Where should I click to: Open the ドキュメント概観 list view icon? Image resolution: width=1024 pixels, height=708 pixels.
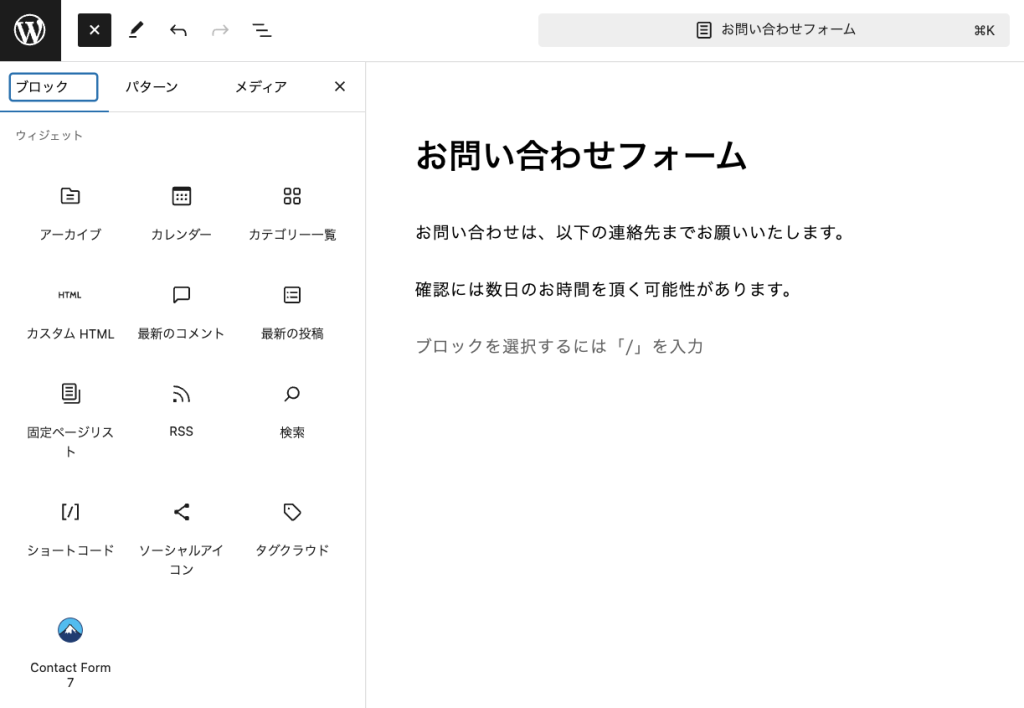[x=262, y=30]
